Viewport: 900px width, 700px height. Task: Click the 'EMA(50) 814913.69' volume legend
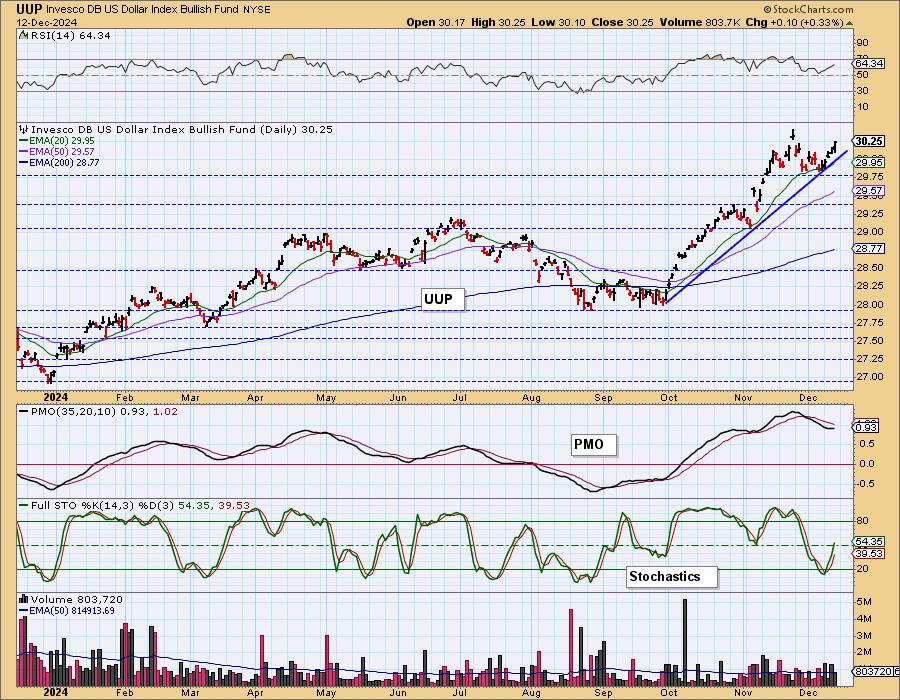pos(67,610)
